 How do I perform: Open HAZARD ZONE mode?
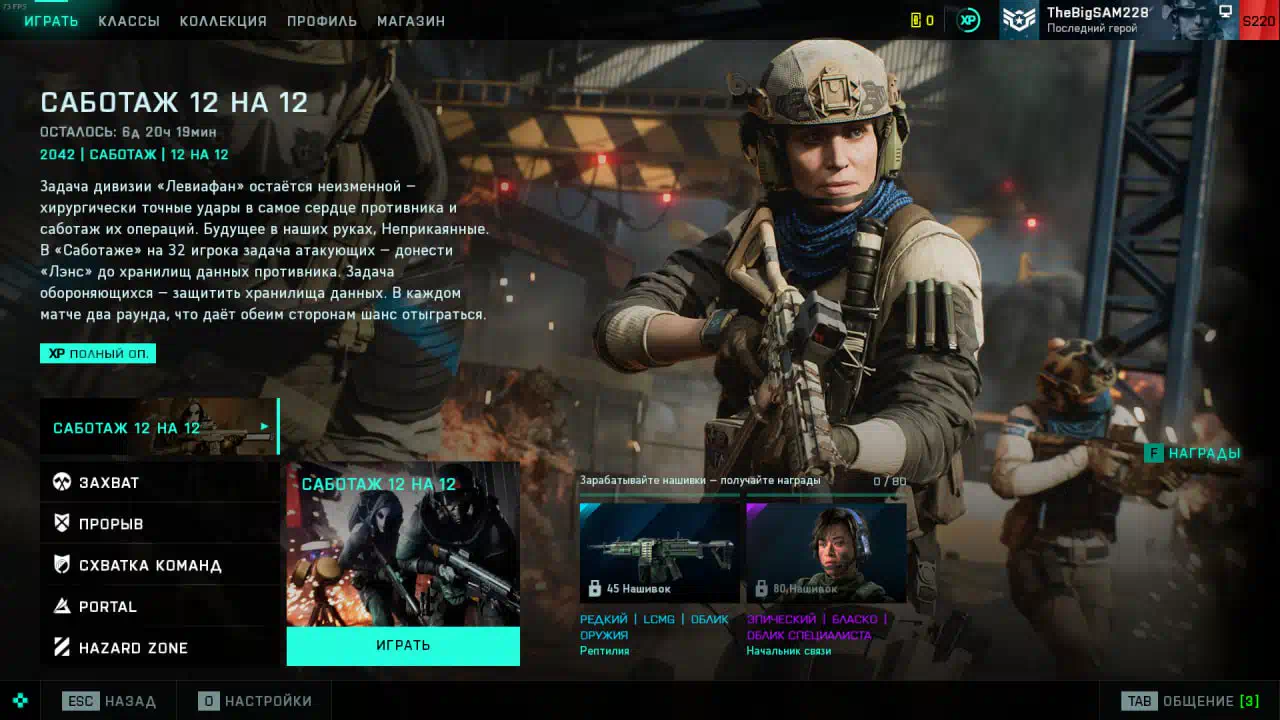pos(160,648)
